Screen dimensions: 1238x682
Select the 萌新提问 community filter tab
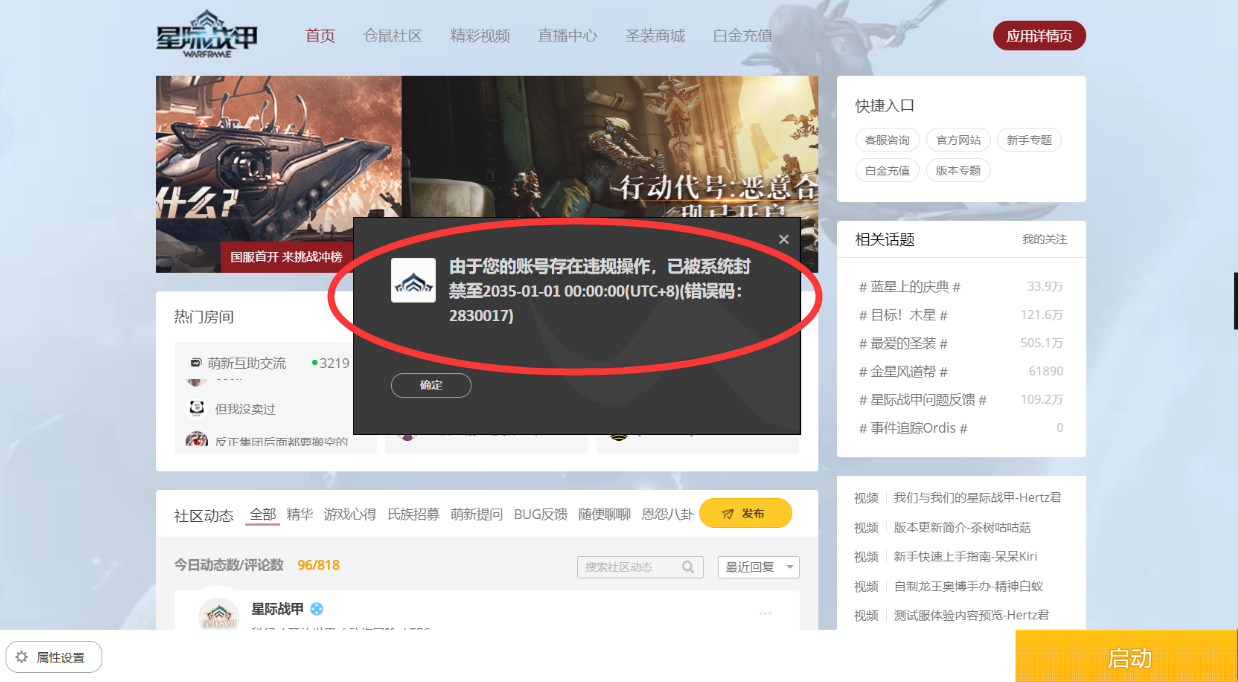tap(477, 514)
